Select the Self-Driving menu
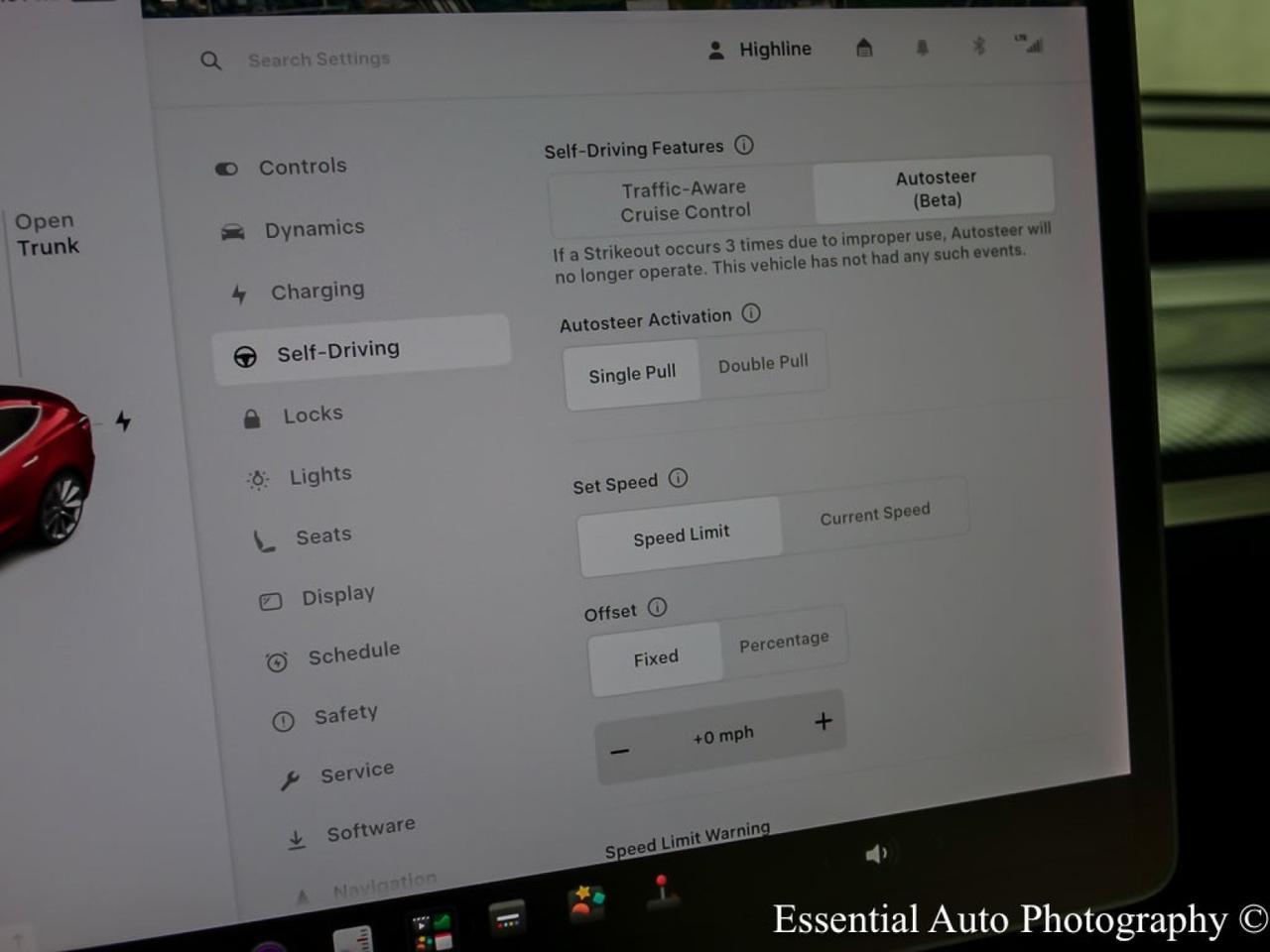 tap(361, 350)
